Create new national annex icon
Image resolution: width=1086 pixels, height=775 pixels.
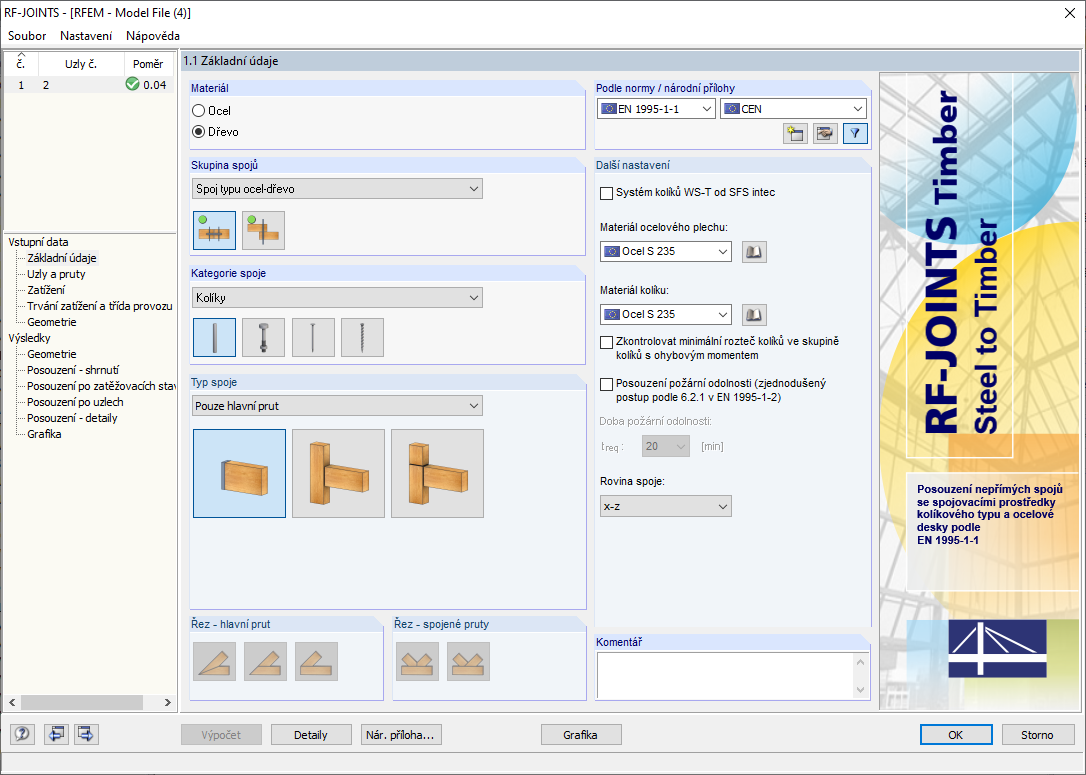click(x=795, y=134)
